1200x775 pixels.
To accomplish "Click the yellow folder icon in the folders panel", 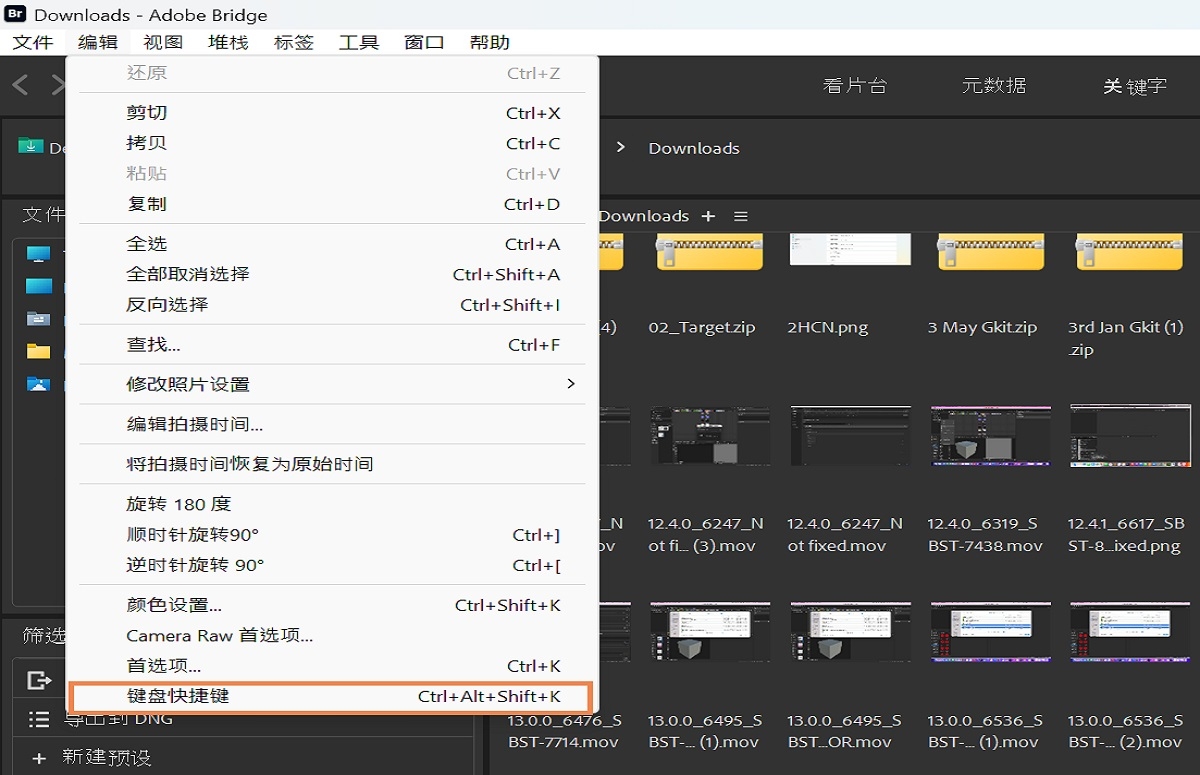I will click(x=38, y=352).
